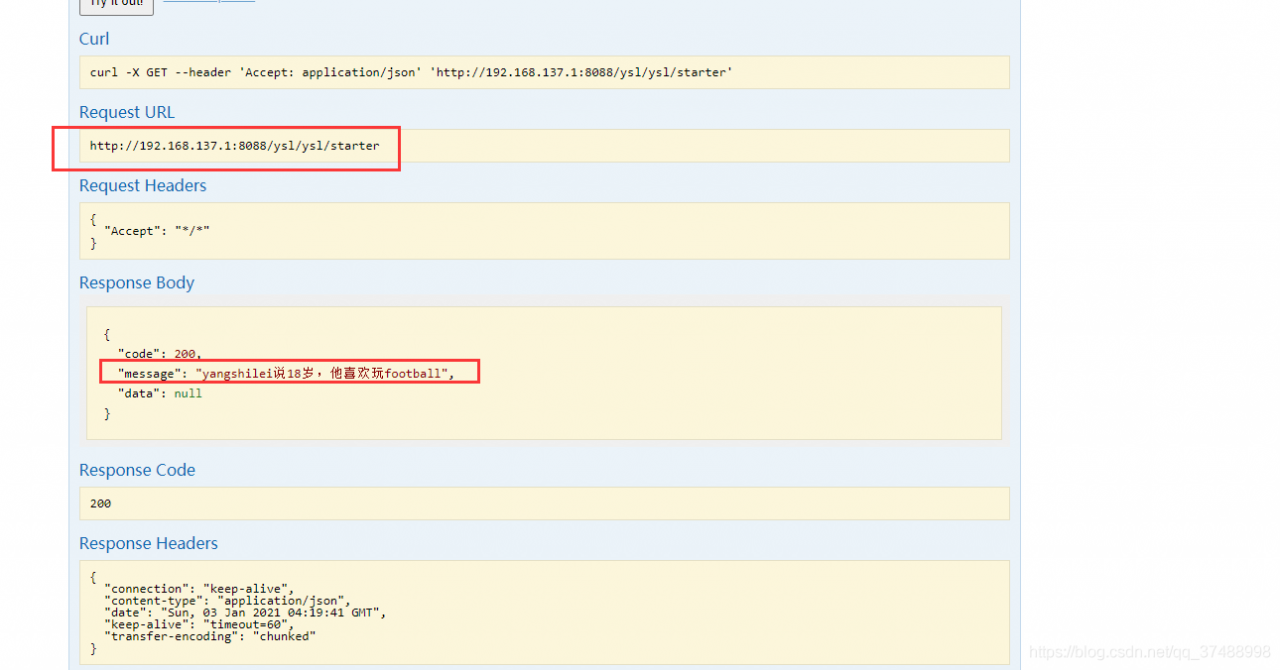This screenshot has width=1280, height=670.
Task: Click the "message" line in response body
Action: [286, 374]
